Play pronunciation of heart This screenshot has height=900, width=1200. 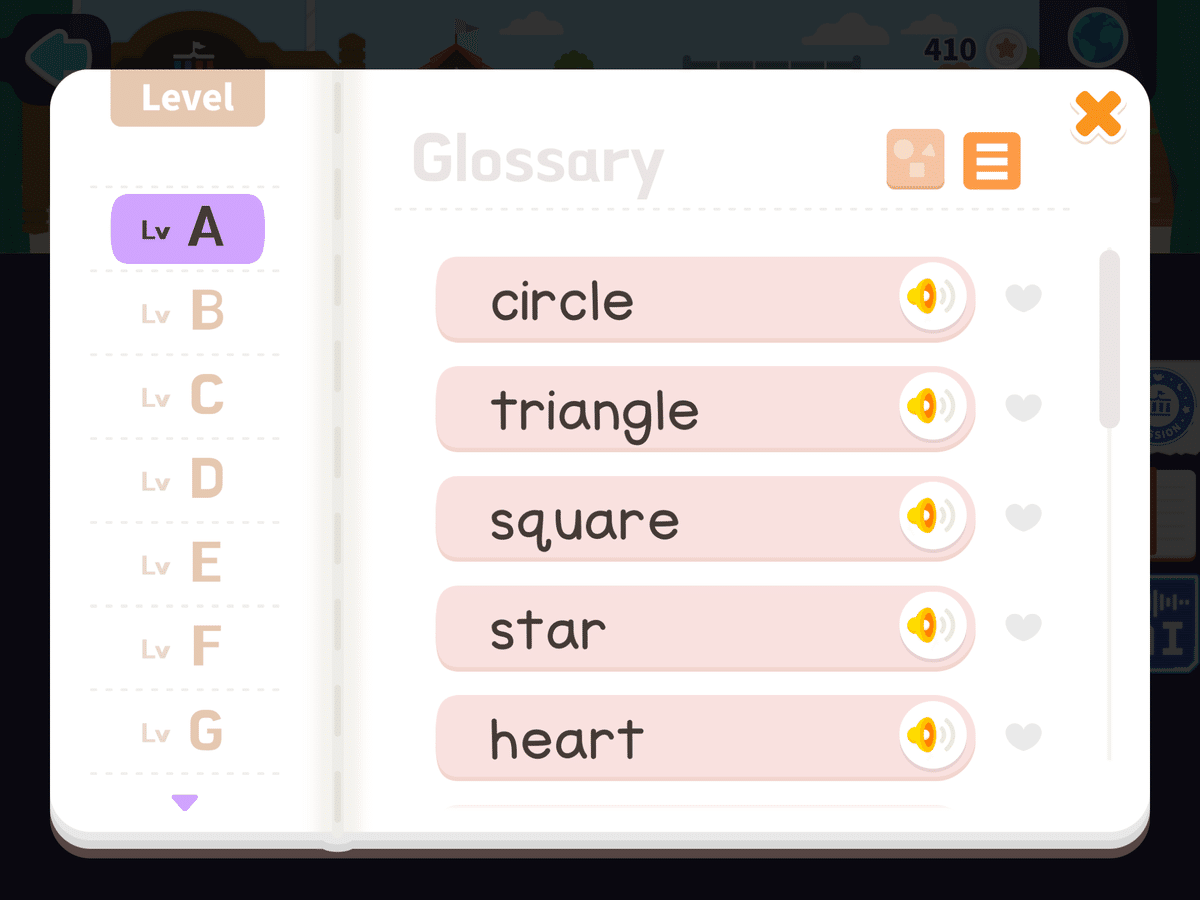tap(932, 737)
